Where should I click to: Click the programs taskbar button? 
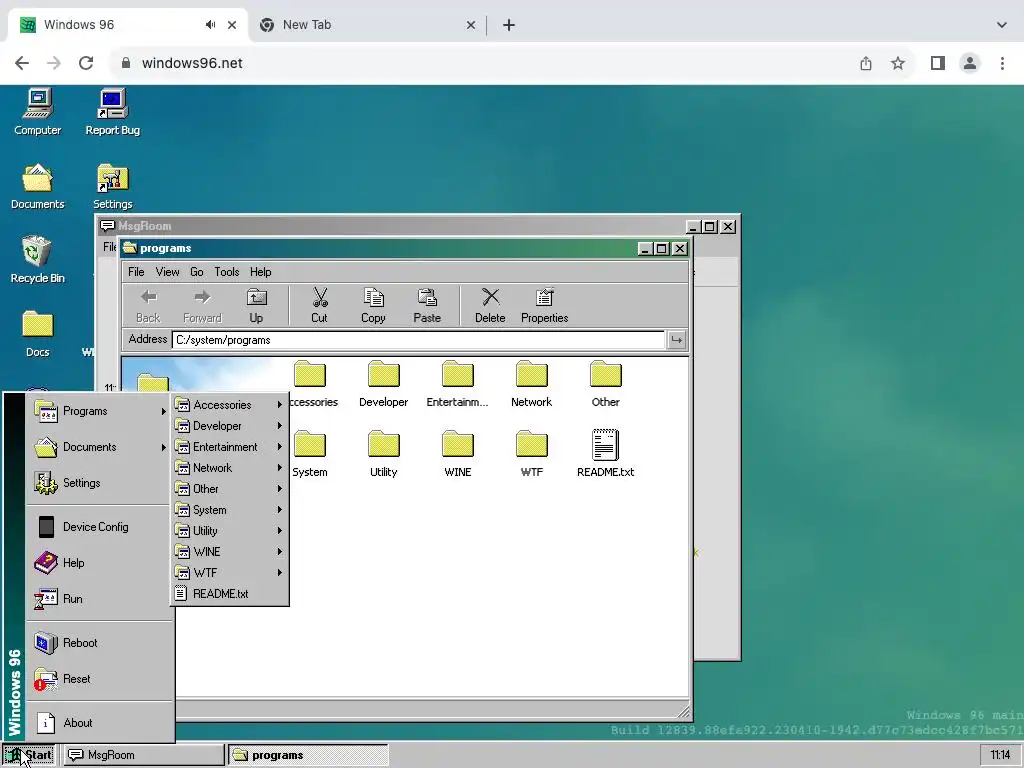pyautogui.click(x=308, y=755)
